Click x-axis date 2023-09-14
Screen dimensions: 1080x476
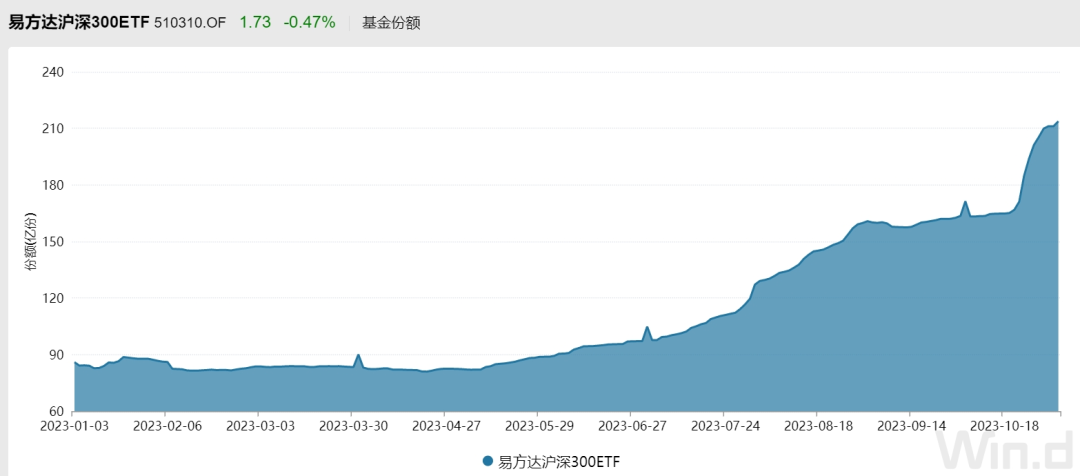coord(909,426)
